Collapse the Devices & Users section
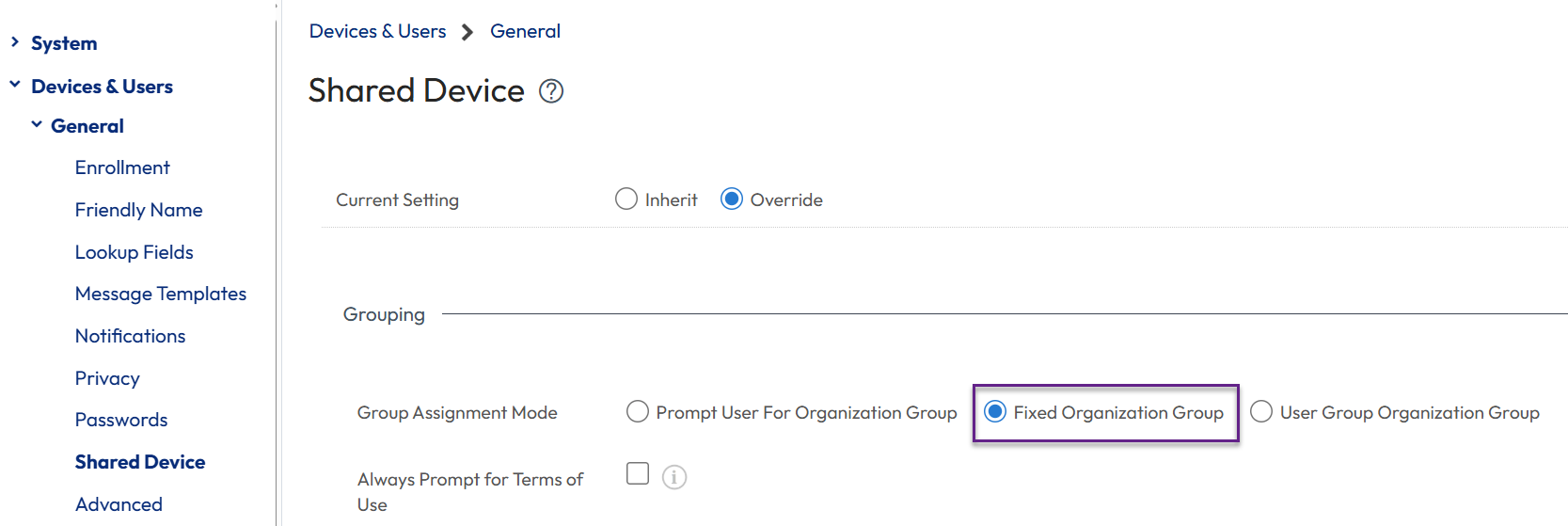1568x526 pixels. [15, 86]
